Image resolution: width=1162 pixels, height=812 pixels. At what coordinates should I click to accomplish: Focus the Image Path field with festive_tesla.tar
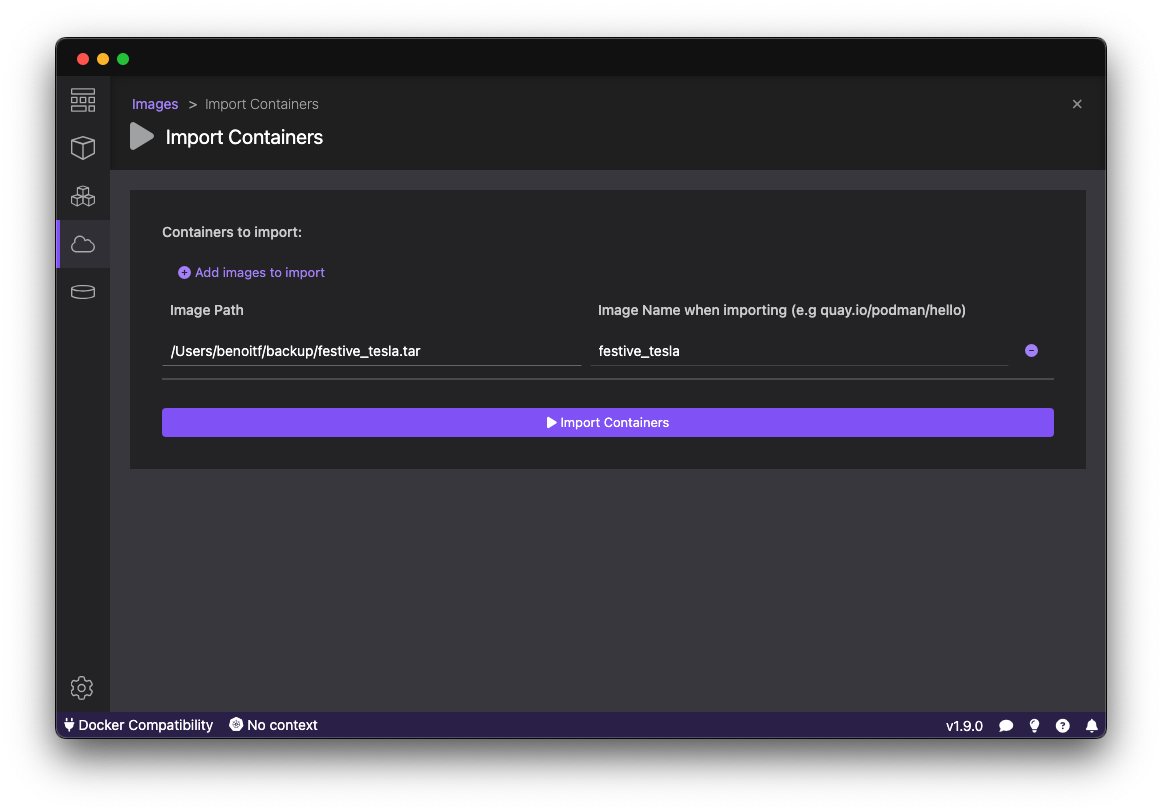(x=371, y=351)
